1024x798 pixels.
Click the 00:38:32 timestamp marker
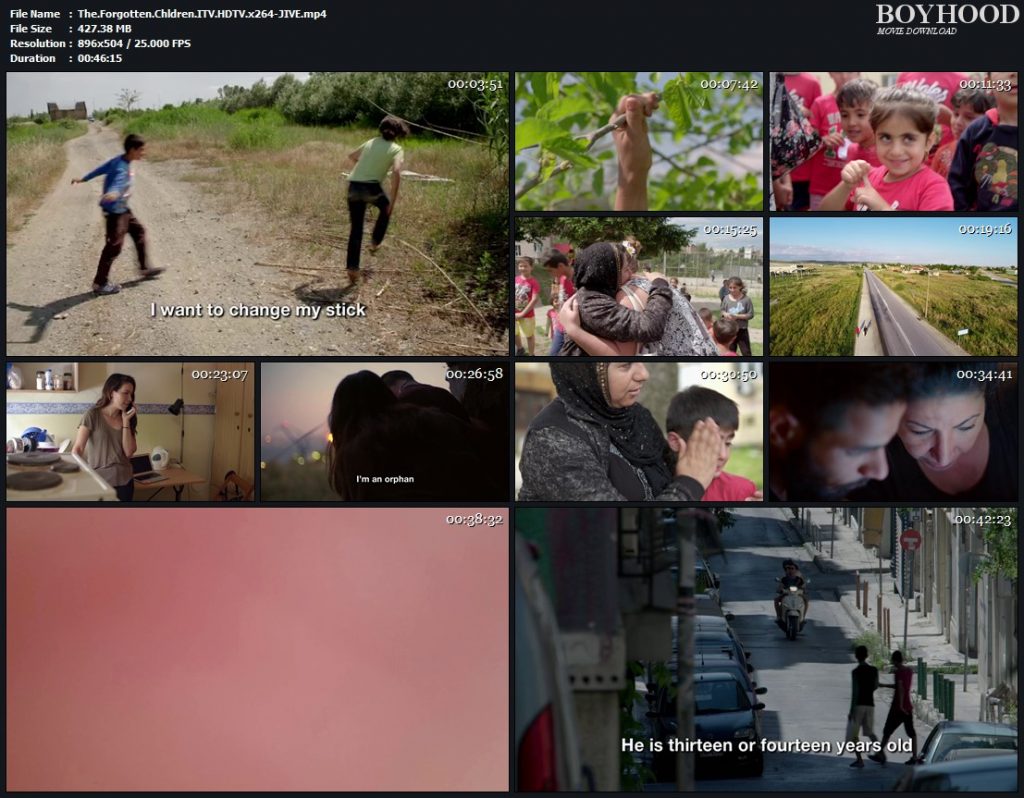point(475,520)
